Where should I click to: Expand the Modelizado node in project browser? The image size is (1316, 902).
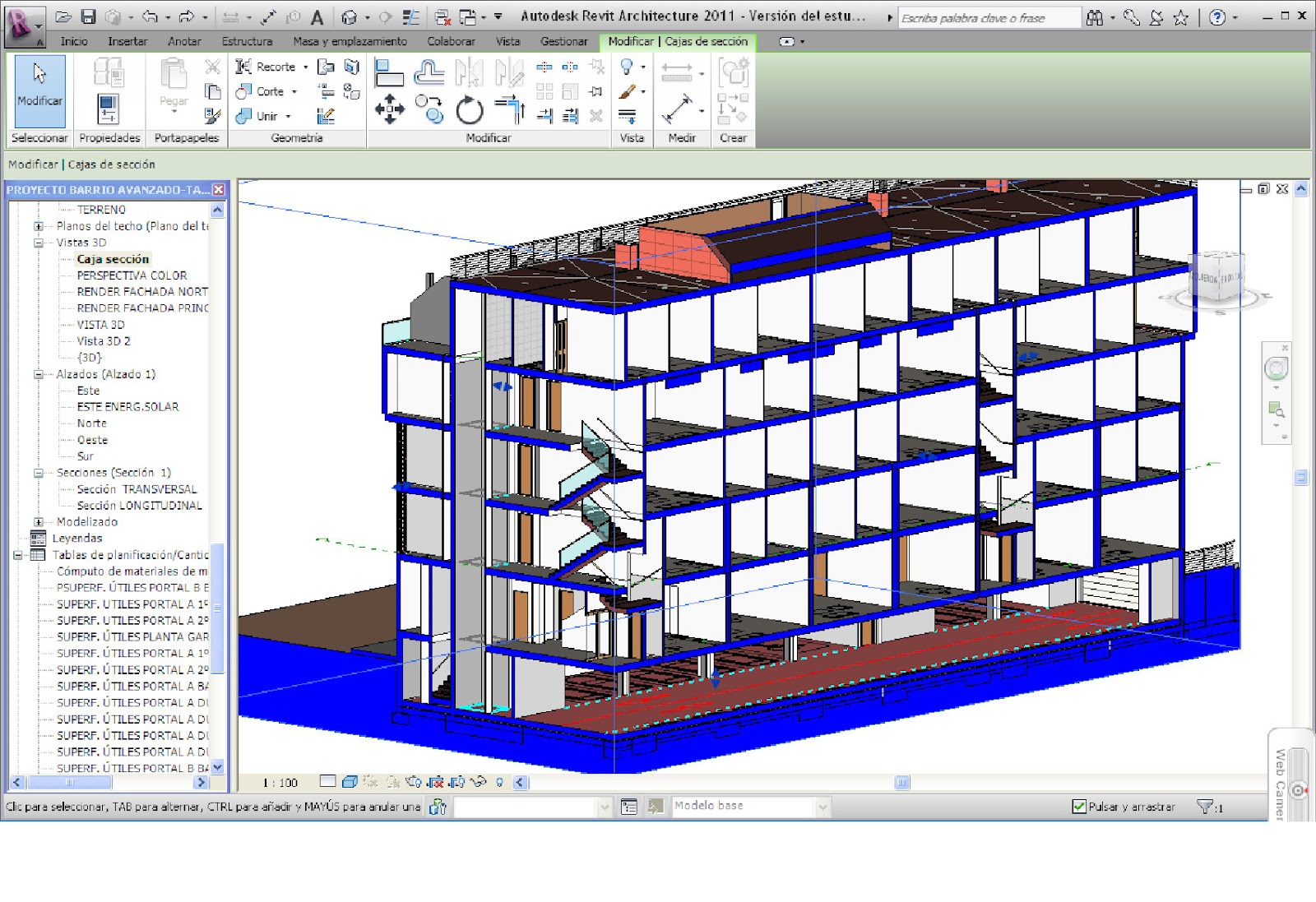coord(39,521)
